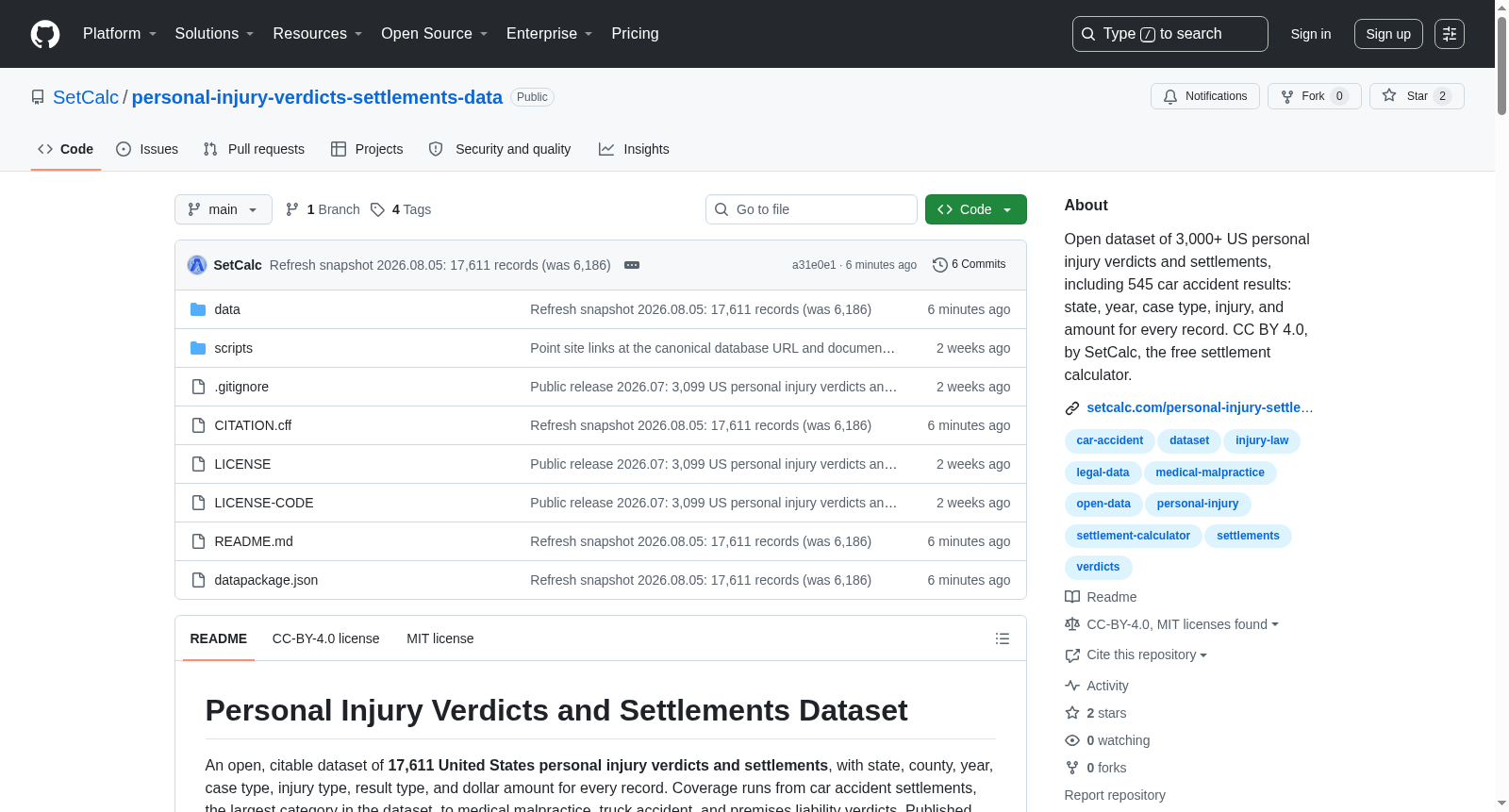The width and height of the screenshot is (1509, 812).
Task: Open the Security and quality tab
Action: coord(500,149)
